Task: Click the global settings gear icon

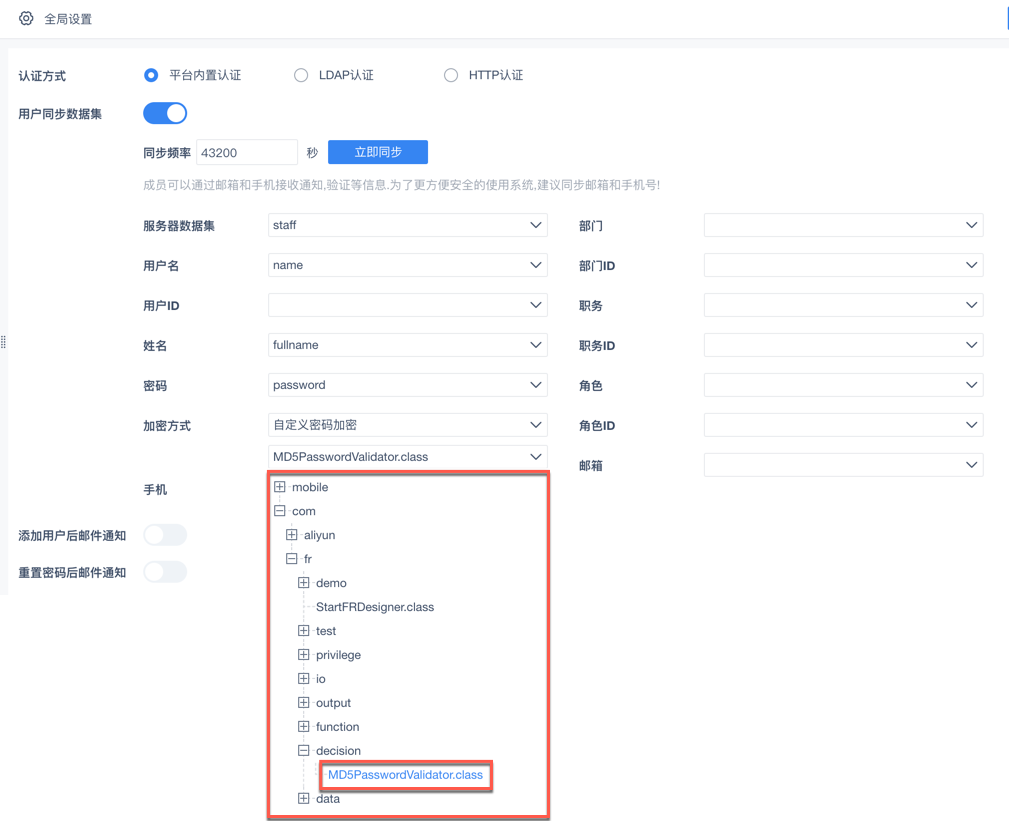Action: tap(26, 18)
